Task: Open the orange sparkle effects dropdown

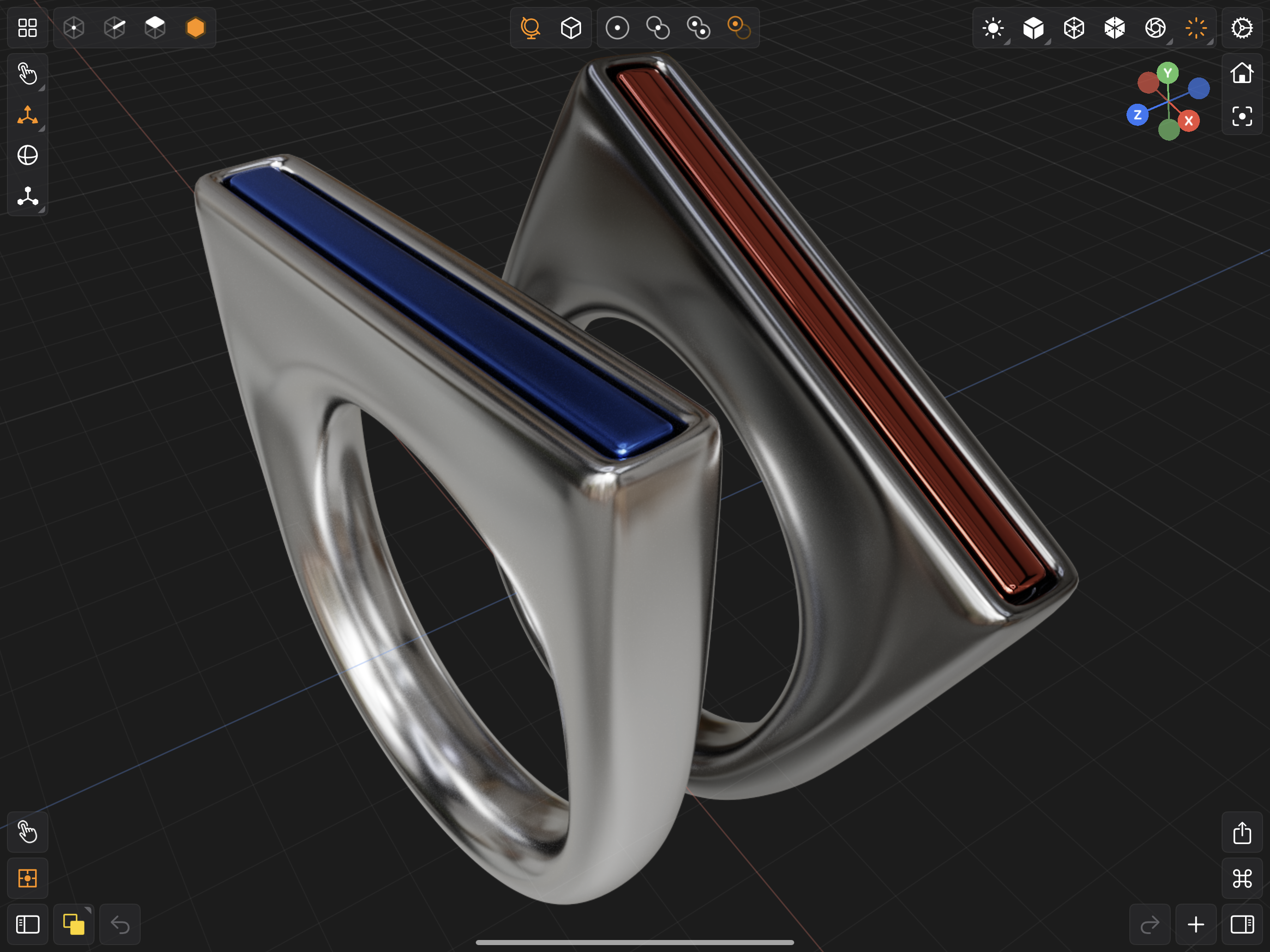Action: pos(1196,28)
